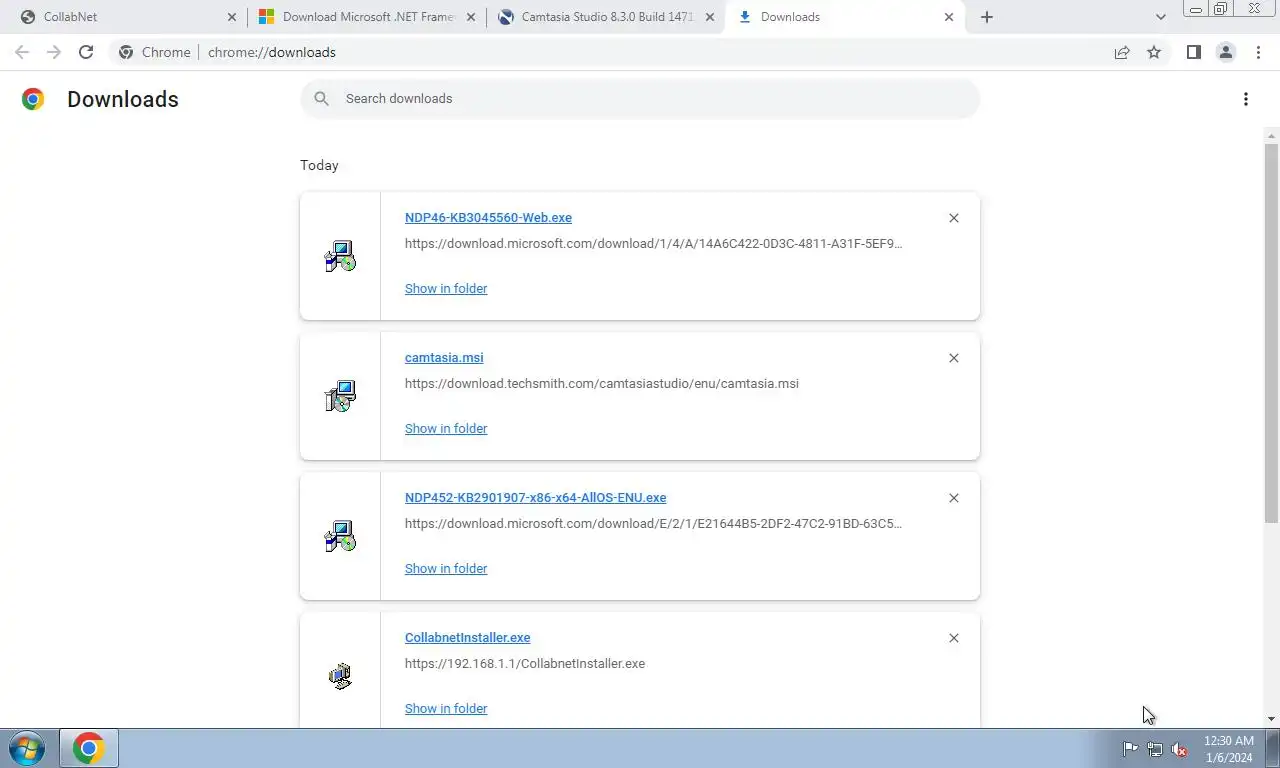Open Action Center flag tray icon
1280x768 pixels.
1130,749
